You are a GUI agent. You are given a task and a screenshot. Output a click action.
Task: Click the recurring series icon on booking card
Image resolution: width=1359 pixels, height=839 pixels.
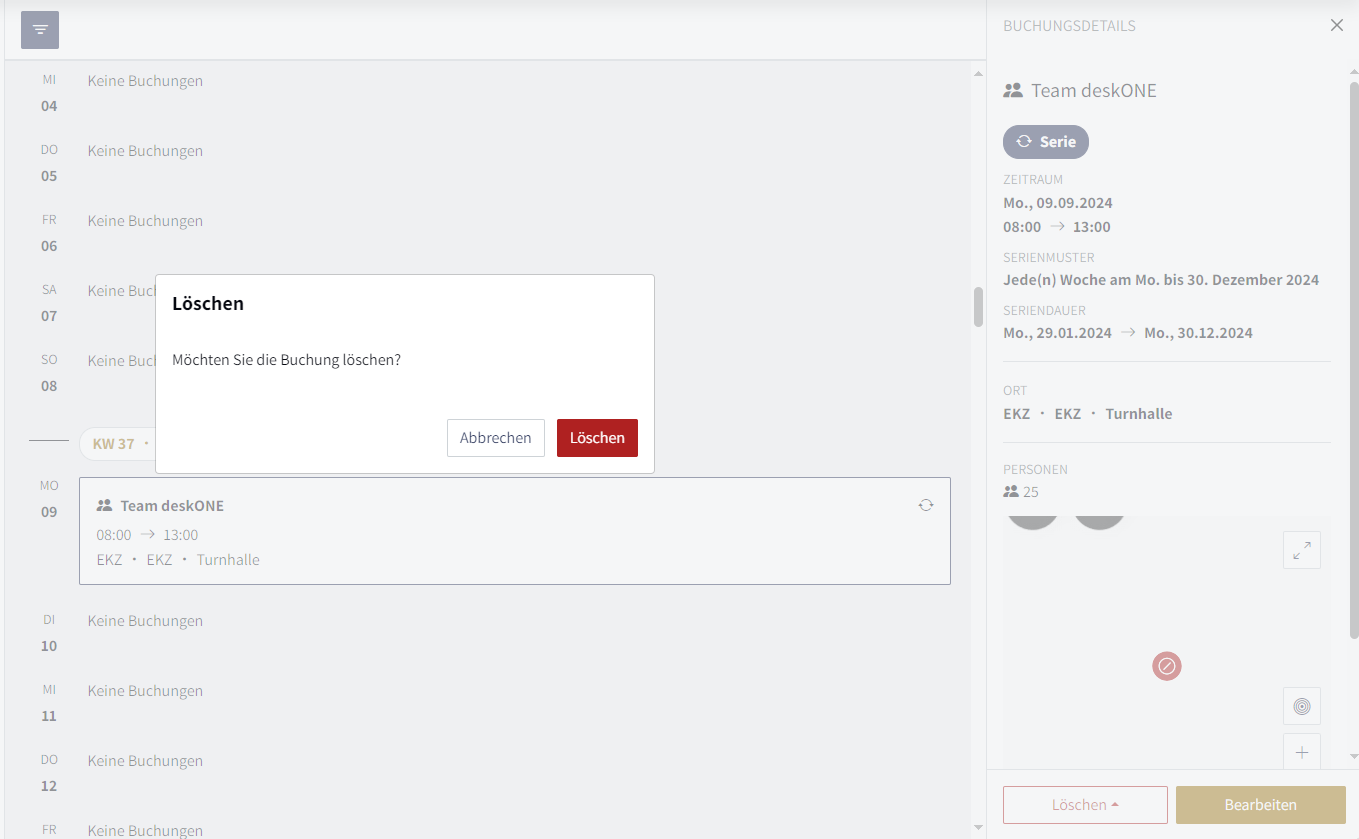click(926, 505)
